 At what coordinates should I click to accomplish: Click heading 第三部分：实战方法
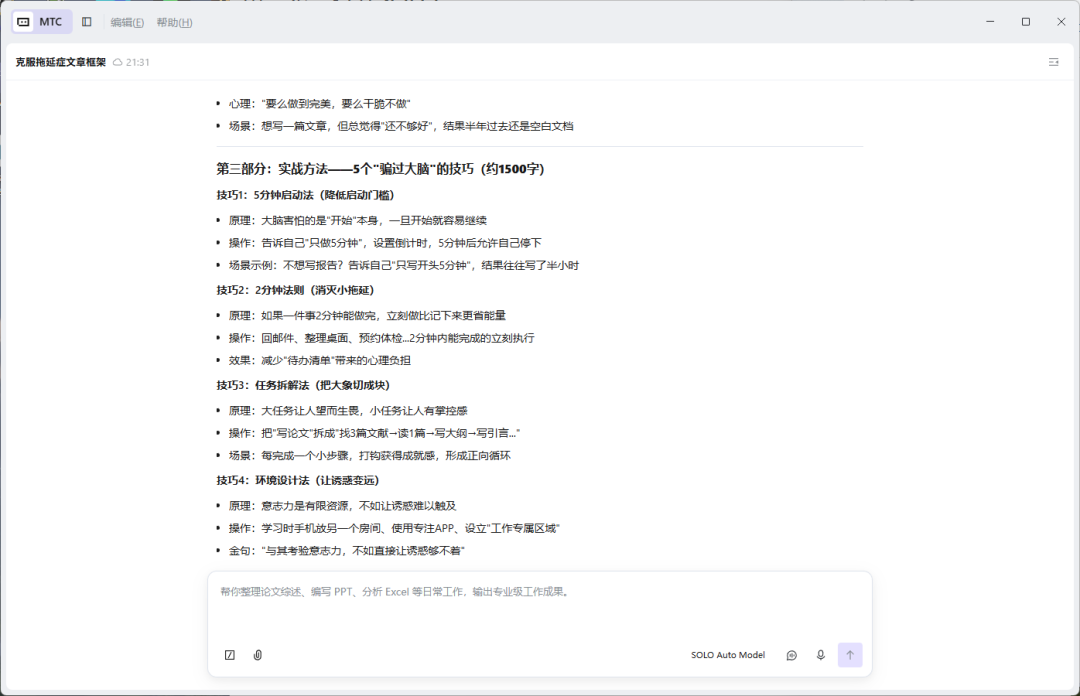coord(380,169)
